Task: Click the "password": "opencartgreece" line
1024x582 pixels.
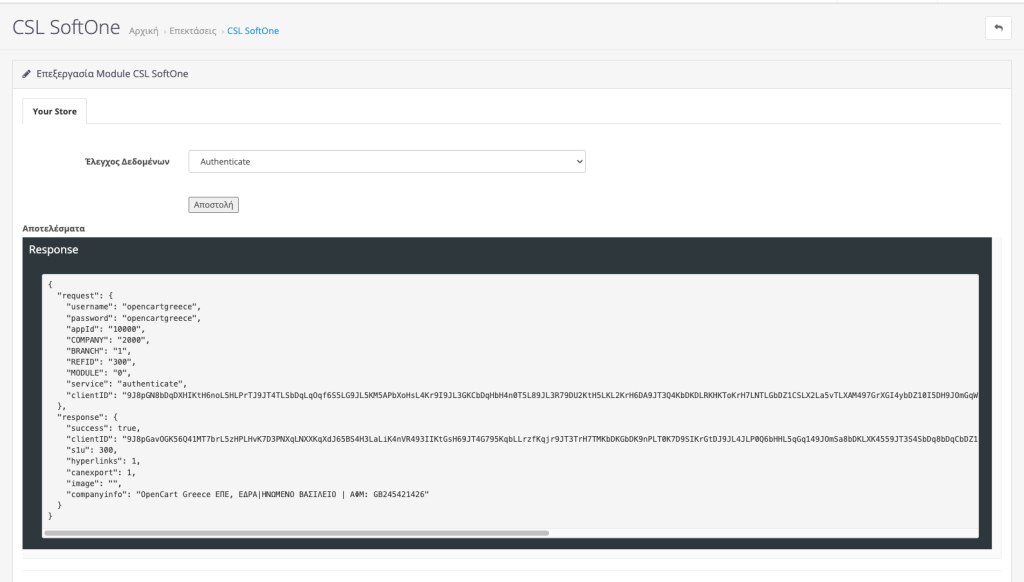Action: (x=133, y=318)
